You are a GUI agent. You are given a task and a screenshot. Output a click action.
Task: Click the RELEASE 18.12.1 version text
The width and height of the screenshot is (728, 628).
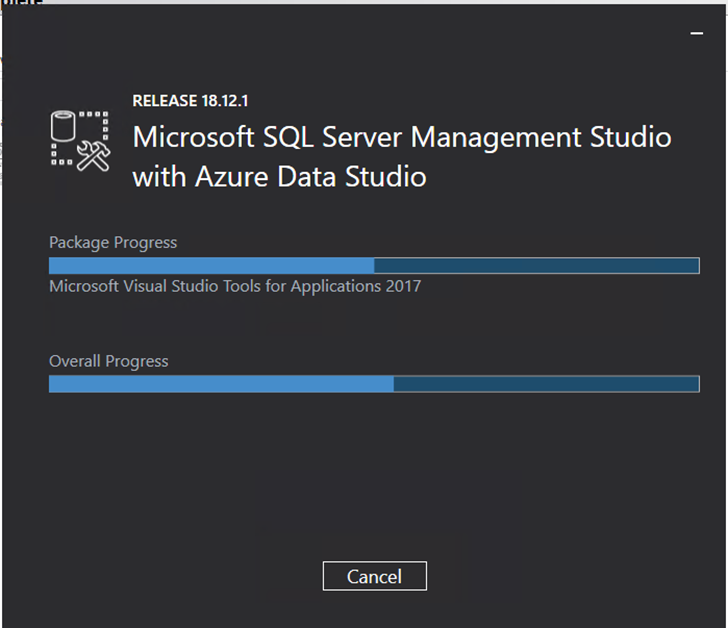[191, 100]
